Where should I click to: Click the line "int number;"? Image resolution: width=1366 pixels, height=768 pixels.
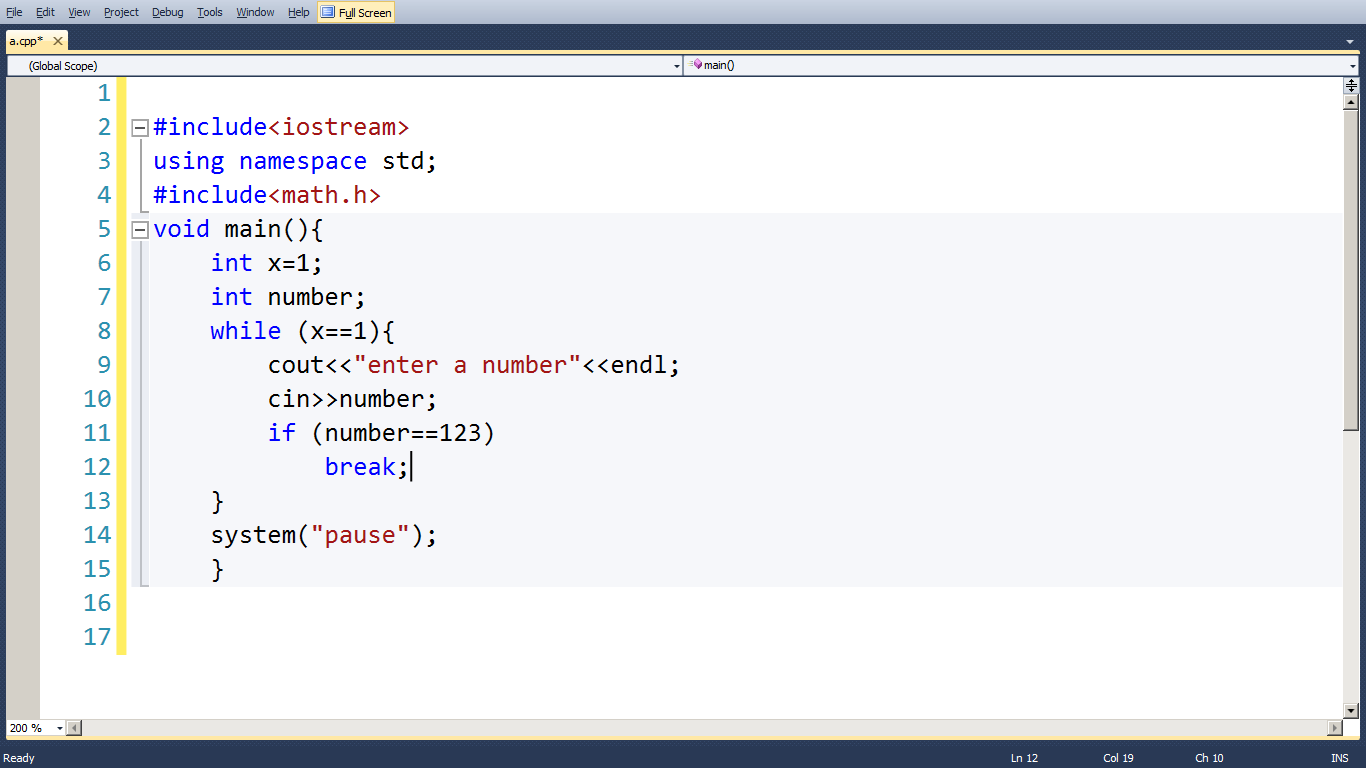(x=288, y=298)
